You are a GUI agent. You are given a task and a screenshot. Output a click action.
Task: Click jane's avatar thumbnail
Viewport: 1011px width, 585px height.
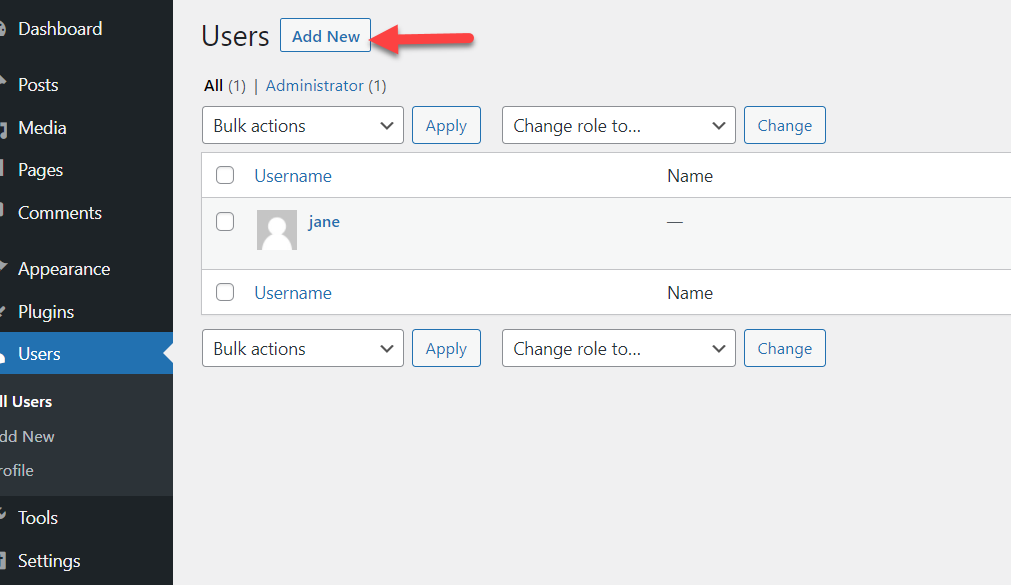[x=277, y=230]
